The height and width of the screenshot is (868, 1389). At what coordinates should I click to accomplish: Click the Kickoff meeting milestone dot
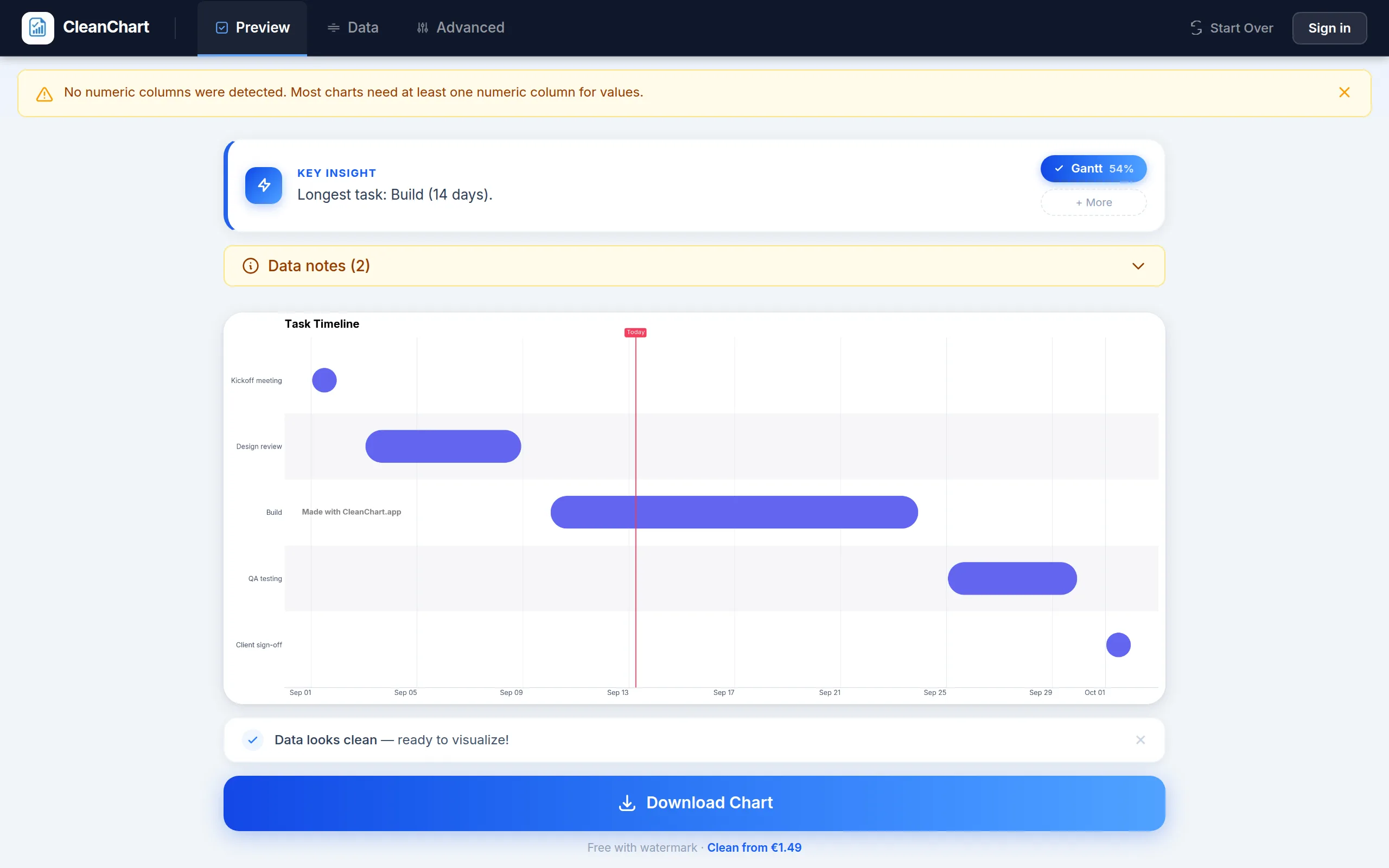[324, 380]
